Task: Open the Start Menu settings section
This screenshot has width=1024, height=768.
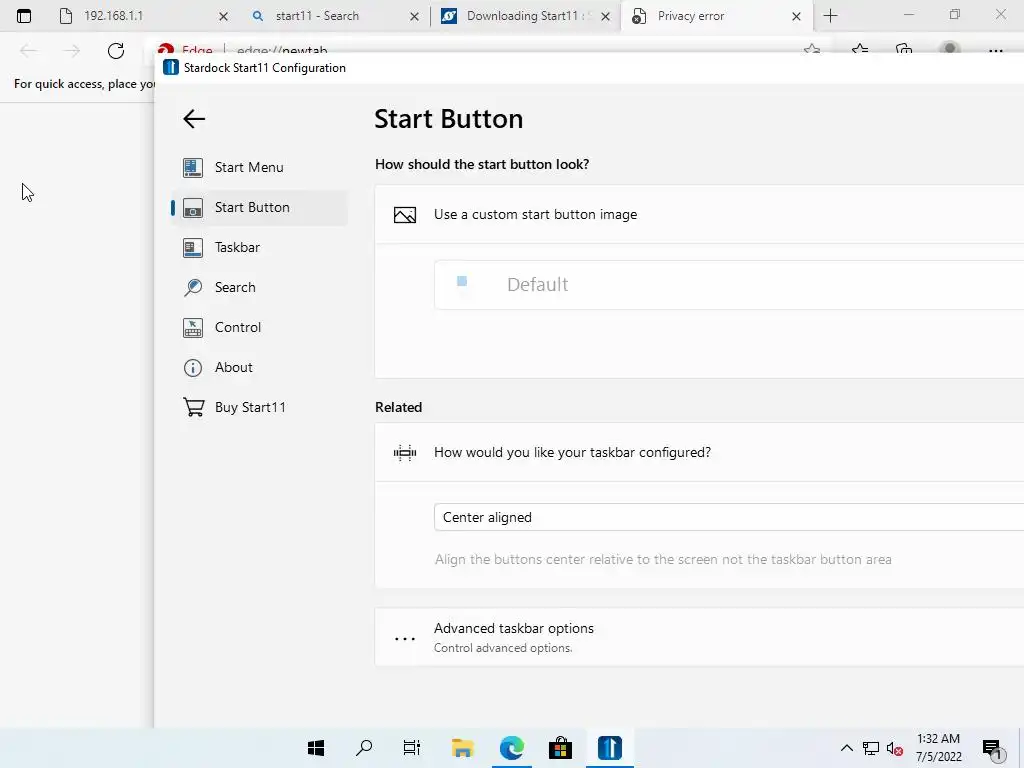Action: coord(259,167)
